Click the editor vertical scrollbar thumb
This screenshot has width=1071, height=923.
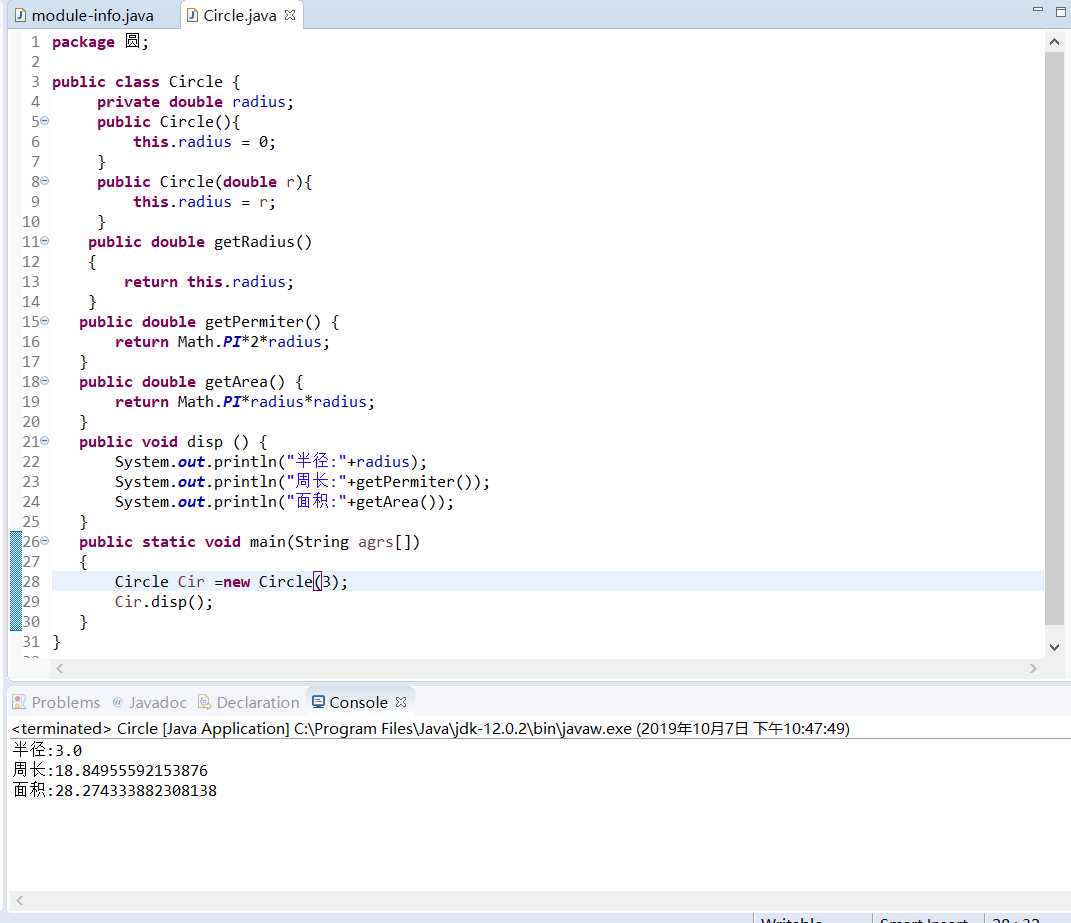tap(1054, 338)
